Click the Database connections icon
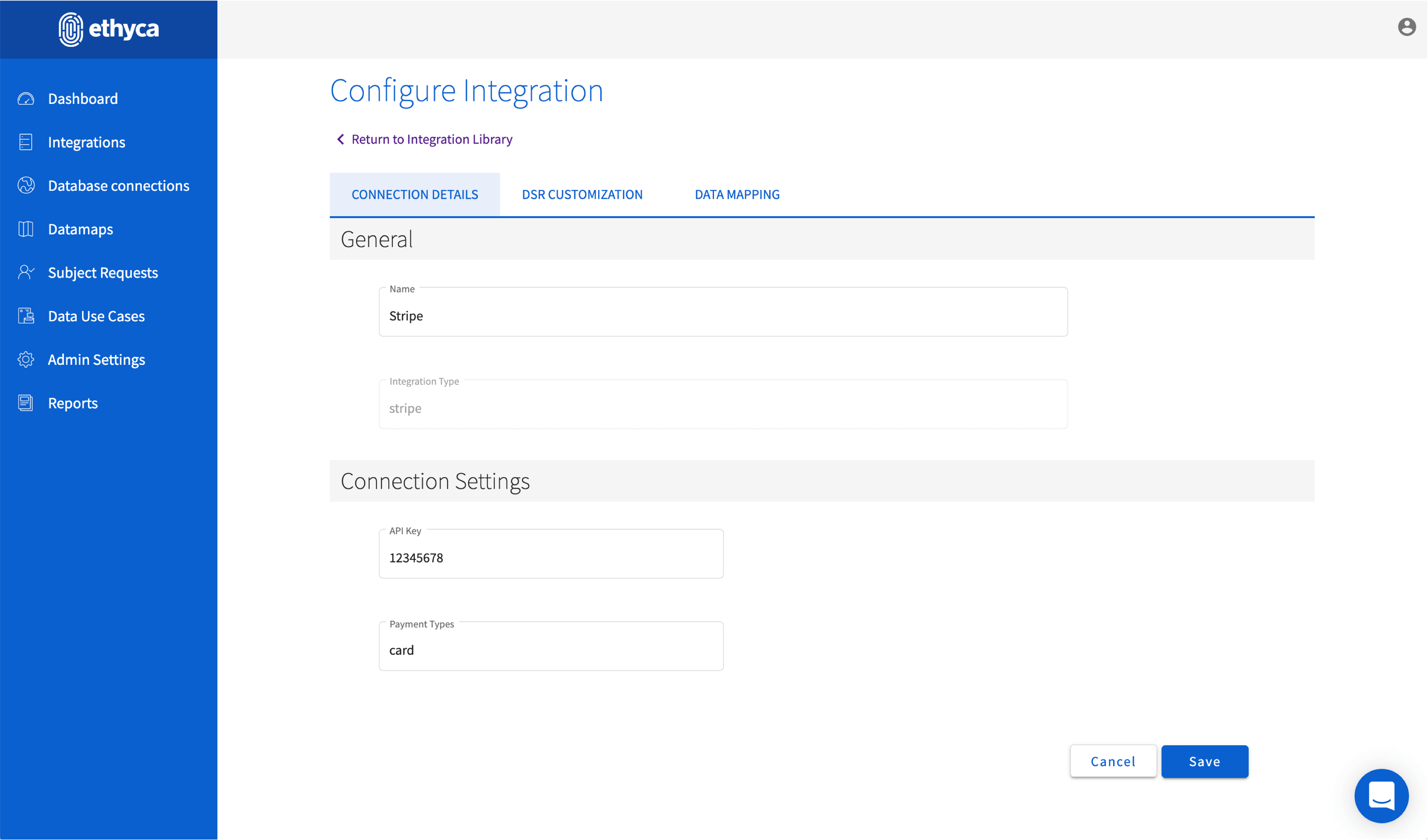Viewport: 1428px width, 840px height. click(26, 185)
